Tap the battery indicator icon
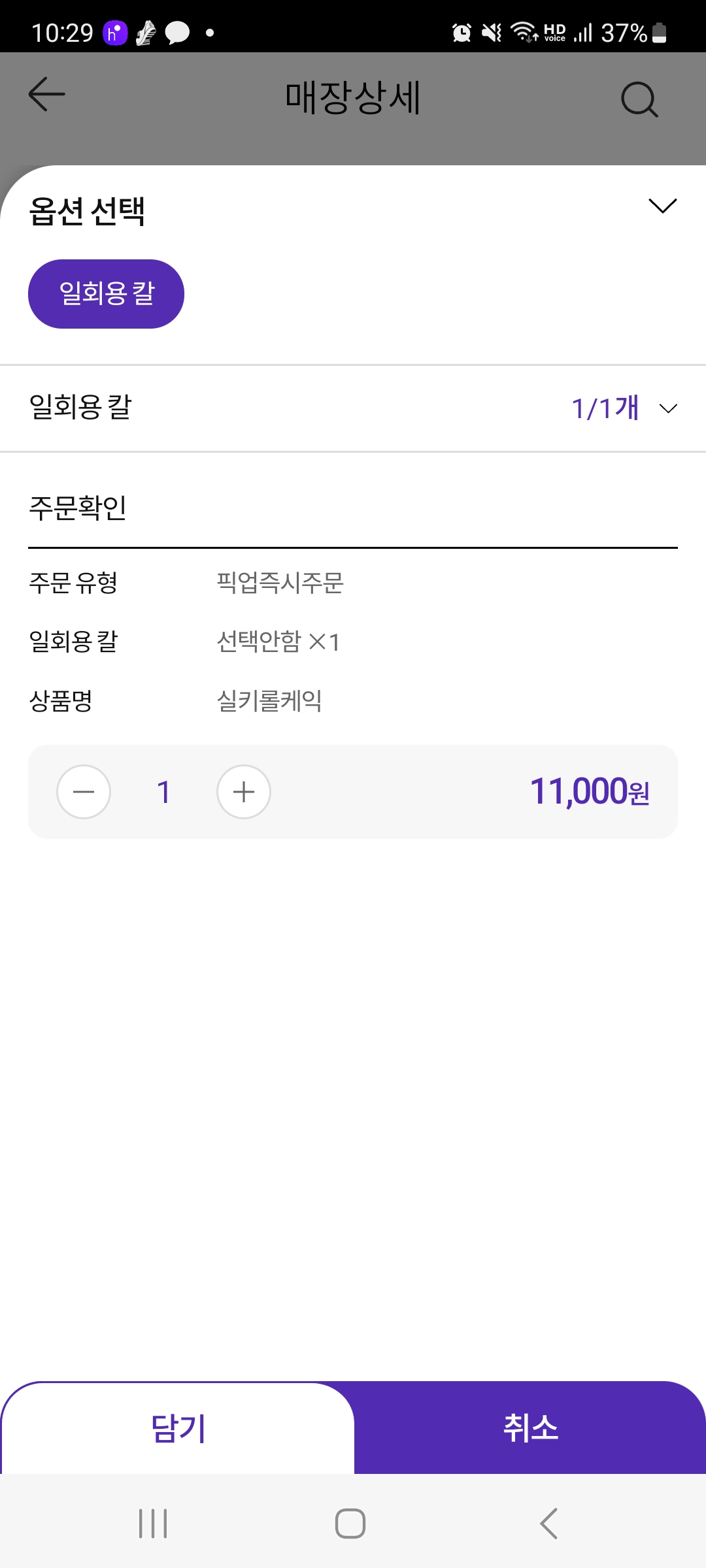 [660, 33]
